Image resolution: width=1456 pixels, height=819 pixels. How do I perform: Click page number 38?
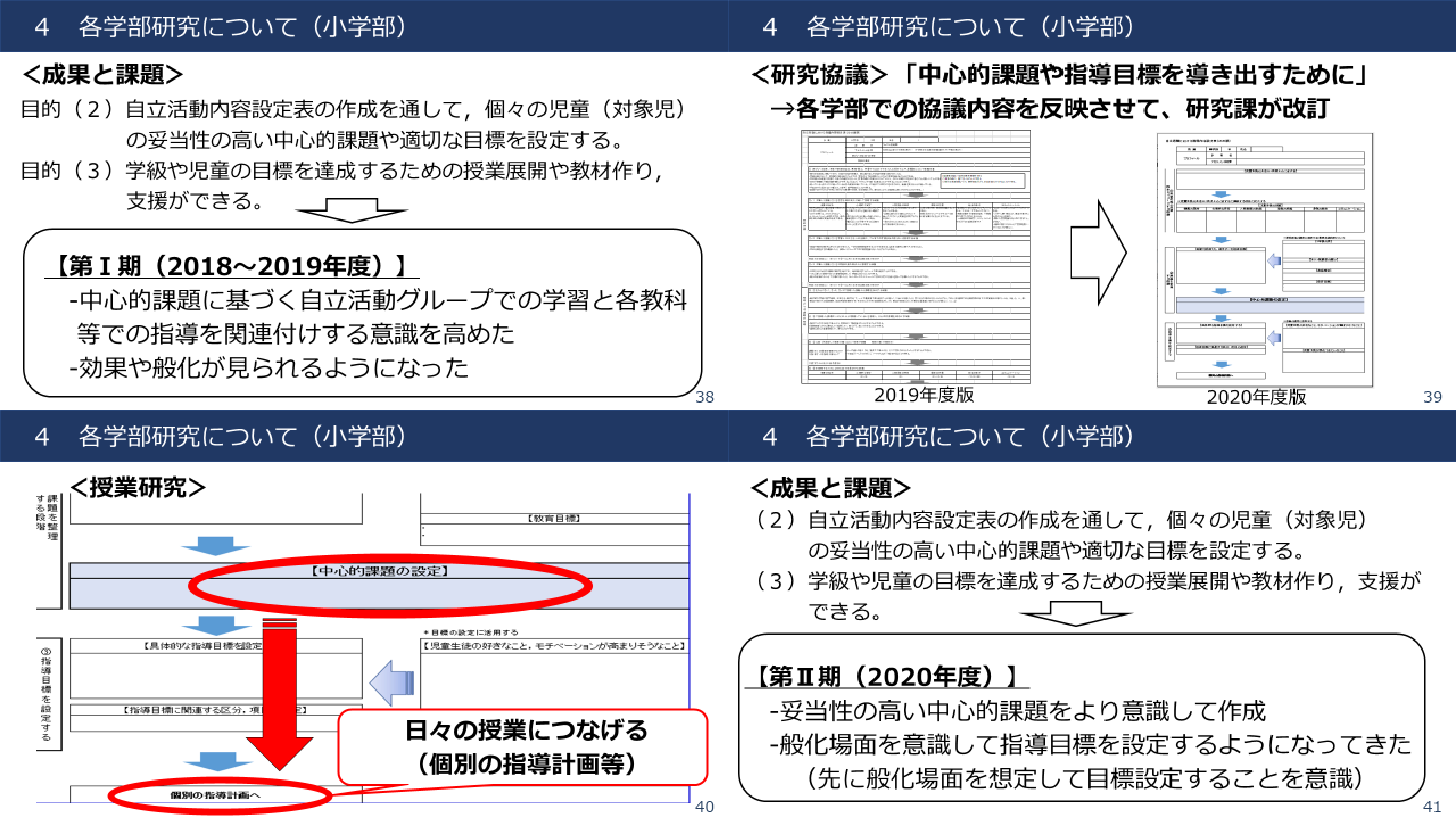pos(704,397)
